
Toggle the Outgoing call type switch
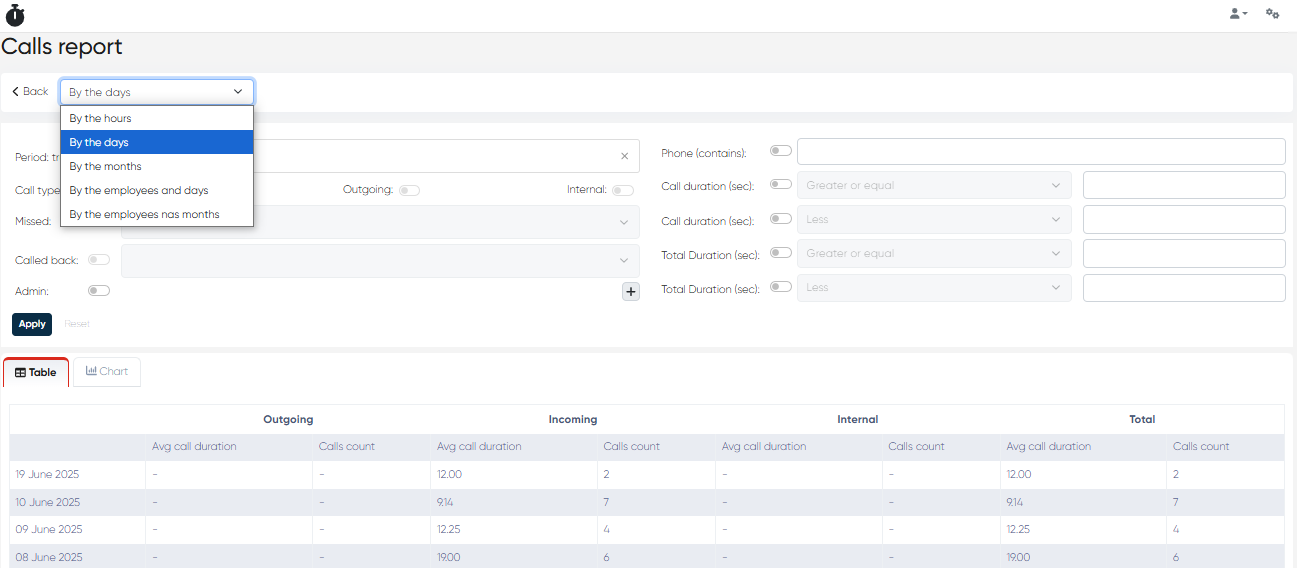[x=409, y=190]
